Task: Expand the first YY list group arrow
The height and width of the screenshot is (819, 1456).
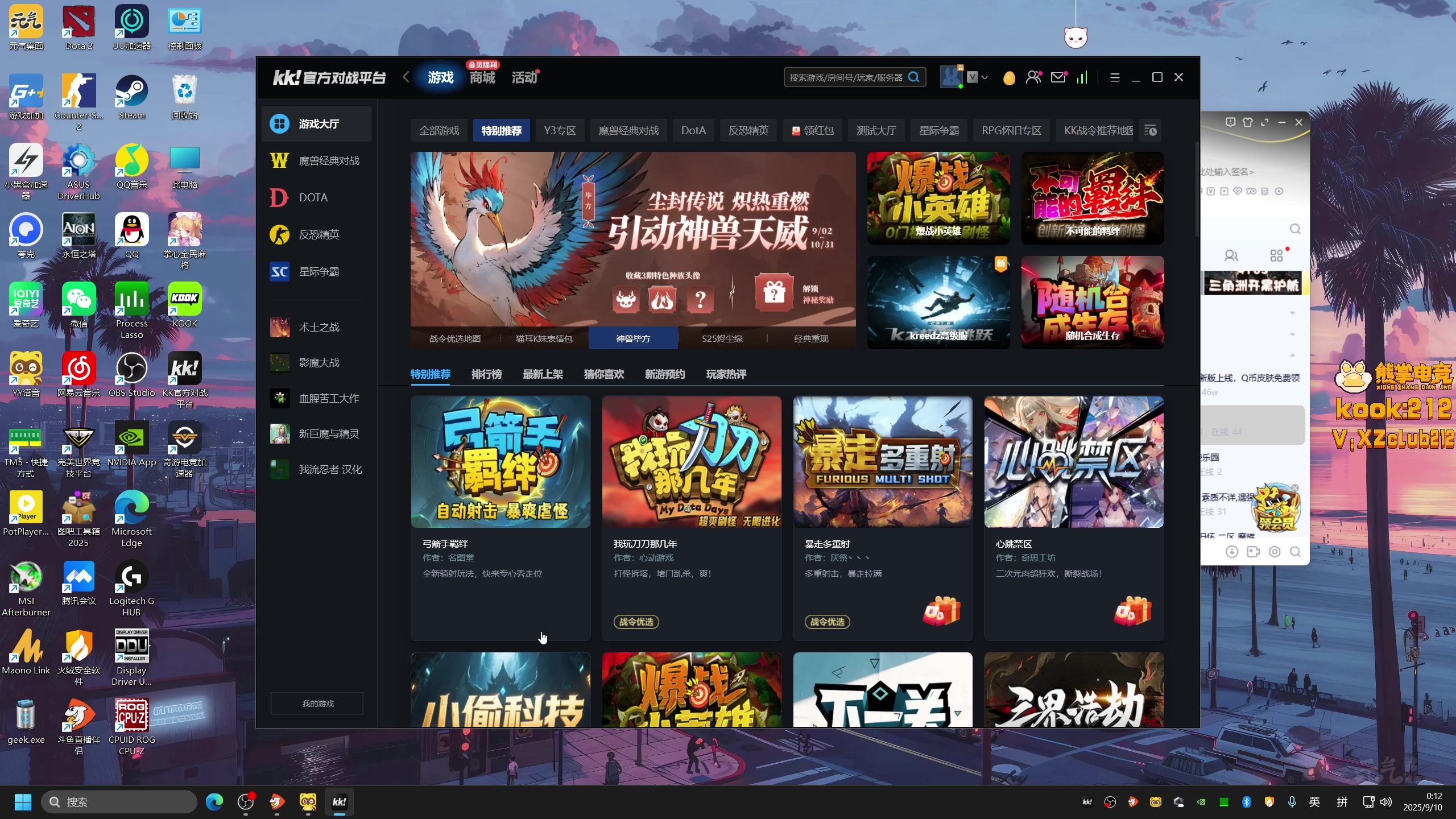Action: tap(1292, 313)
